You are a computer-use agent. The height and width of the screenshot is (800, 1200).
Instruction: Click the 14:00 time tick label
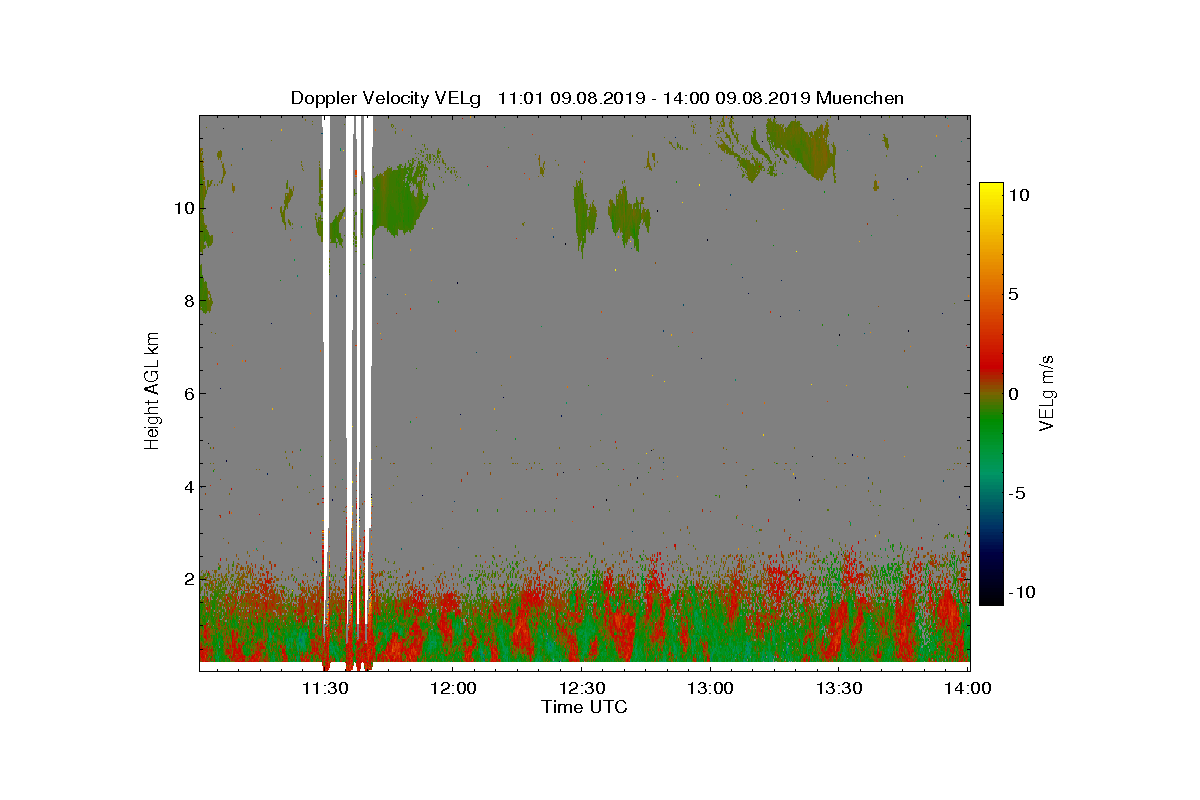[x=968, y=688]
